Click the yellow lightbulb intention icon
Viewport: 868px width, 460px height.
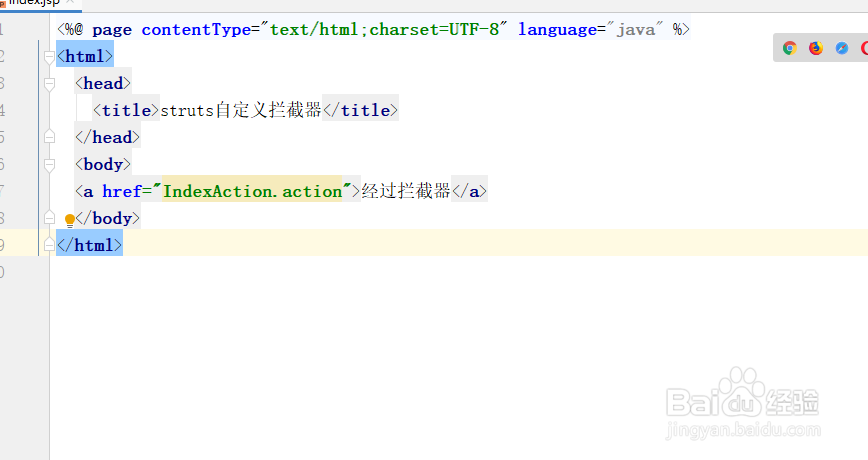coord(70,220)
